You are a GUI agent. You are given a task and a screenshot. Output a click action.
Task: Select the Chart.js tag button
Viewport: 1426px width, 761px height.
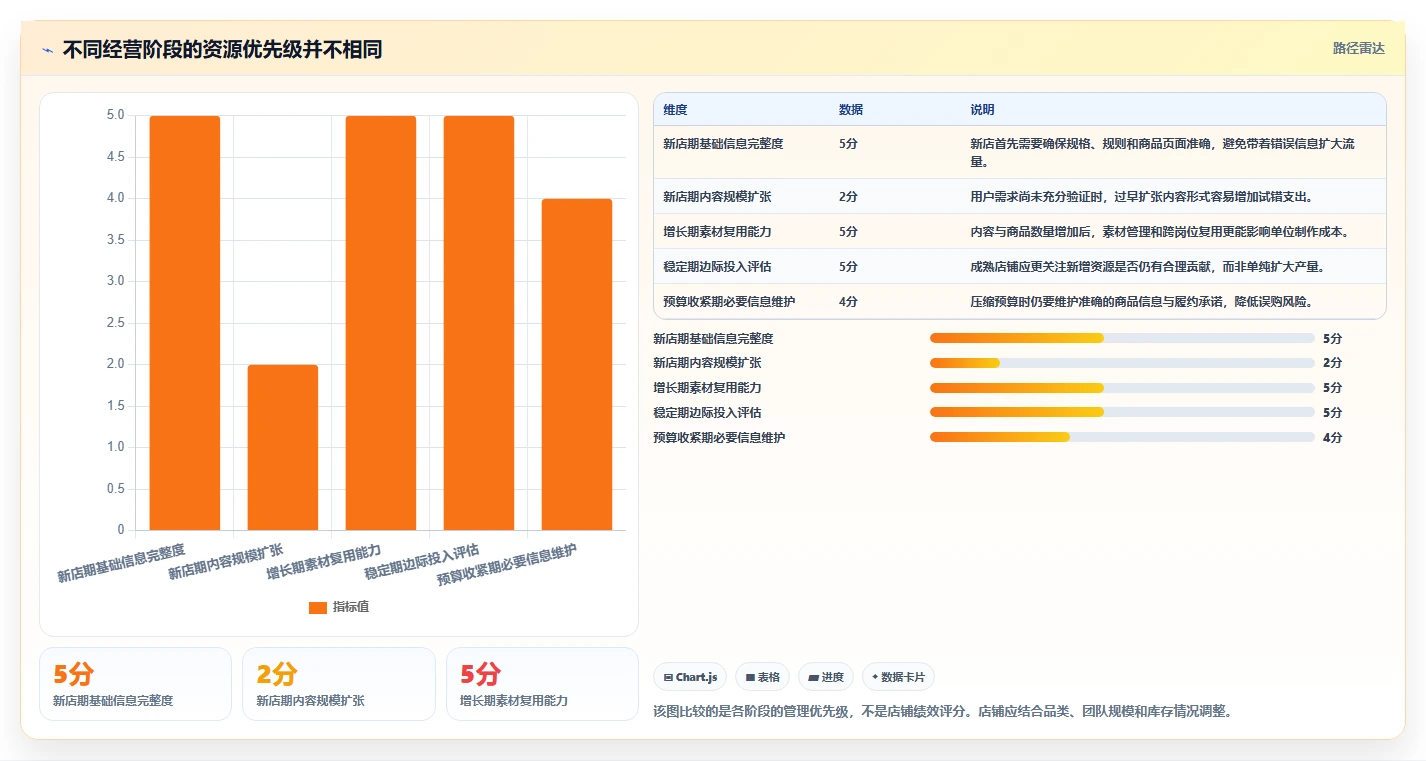[690, 677]
